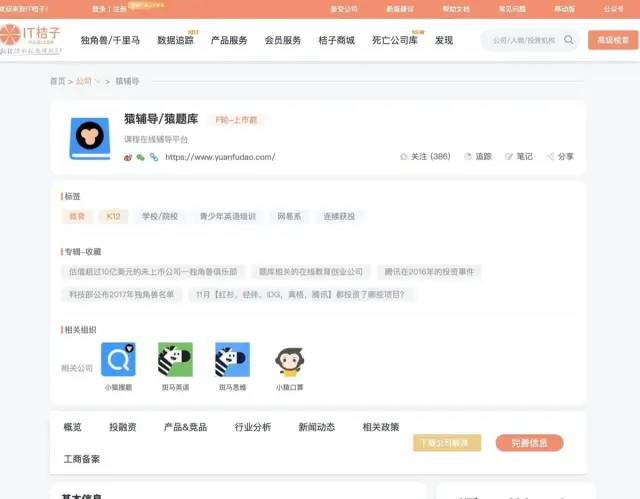Click the 笔记 note pencil icon
640x499 pixels.
509,157
